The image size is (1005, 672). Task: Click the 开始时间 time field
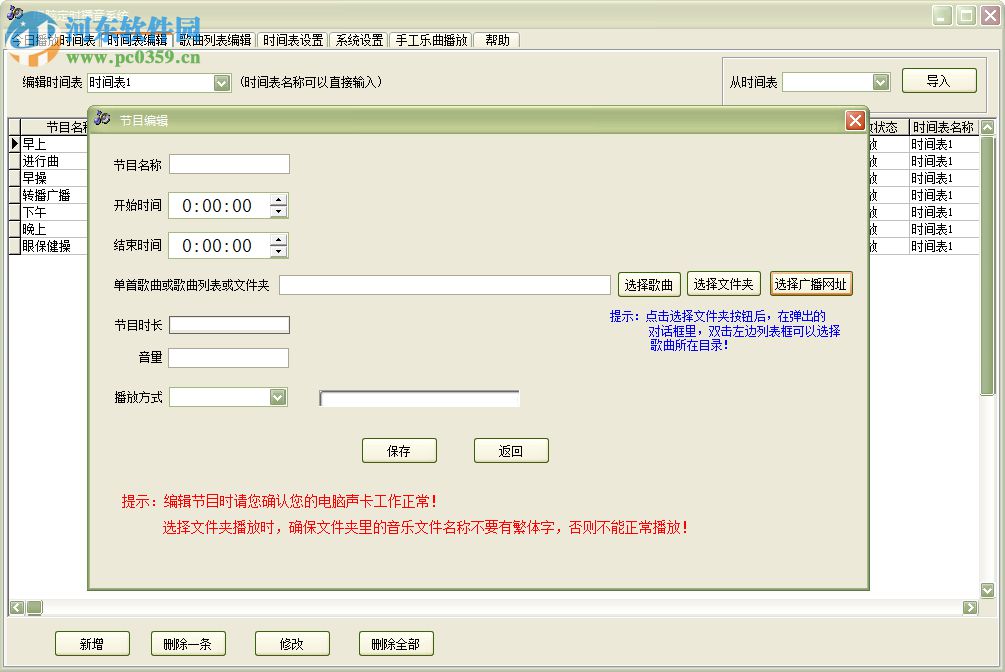point(218,206)
